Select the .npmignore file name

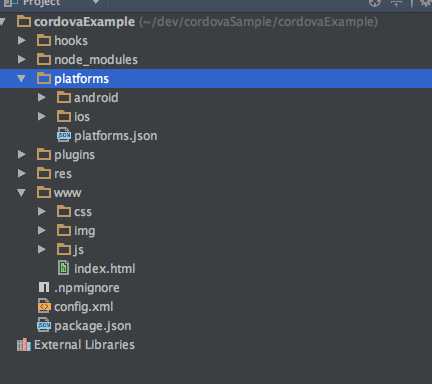87,288
